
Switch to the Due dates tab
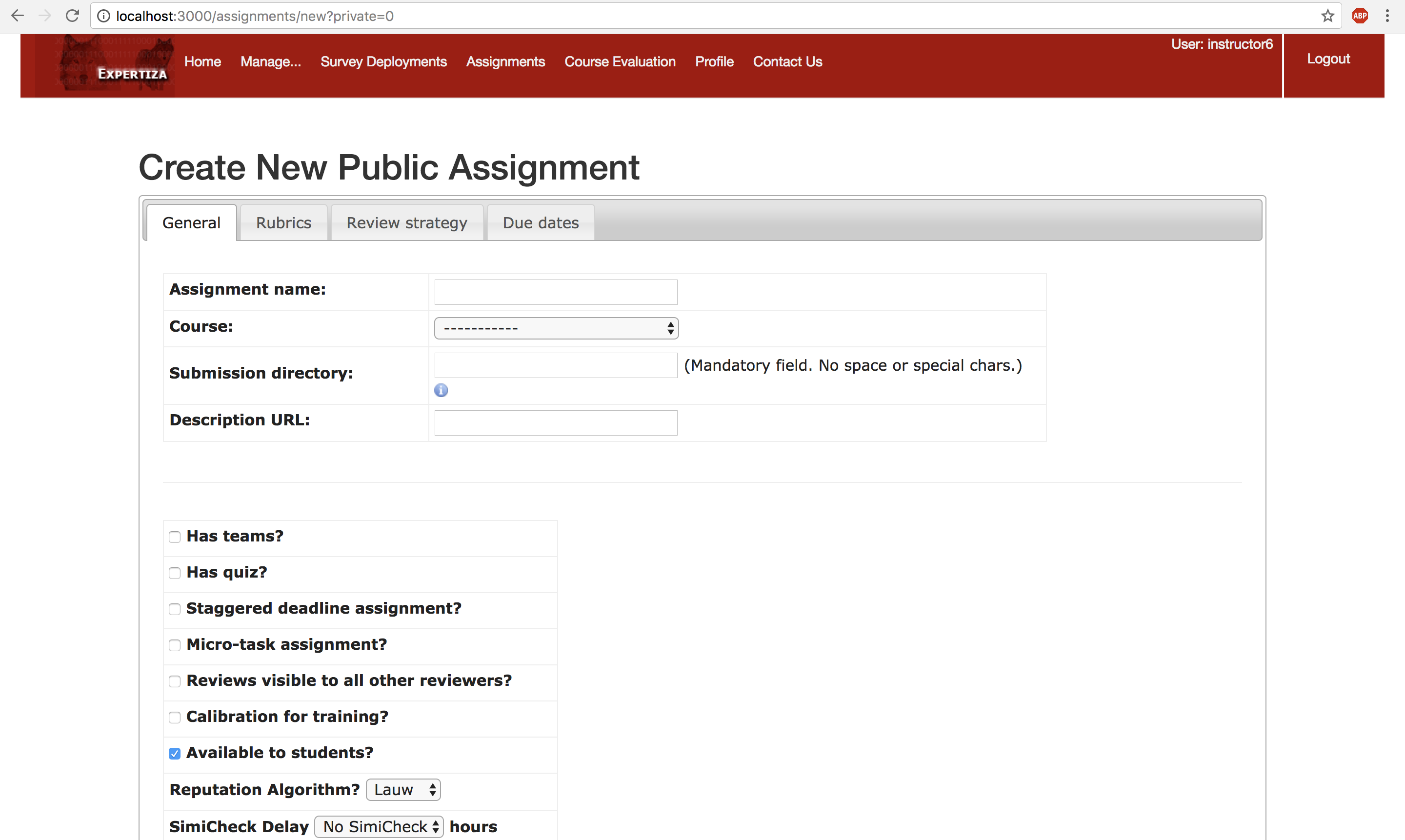tap(541, 222)
